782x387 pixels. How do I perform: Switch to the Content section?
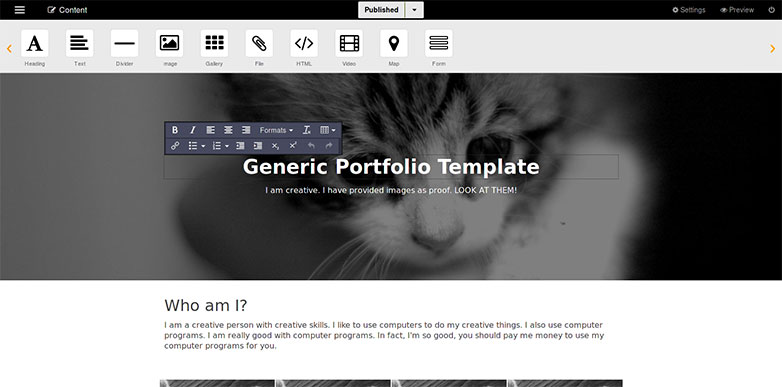tap(67, 10)
